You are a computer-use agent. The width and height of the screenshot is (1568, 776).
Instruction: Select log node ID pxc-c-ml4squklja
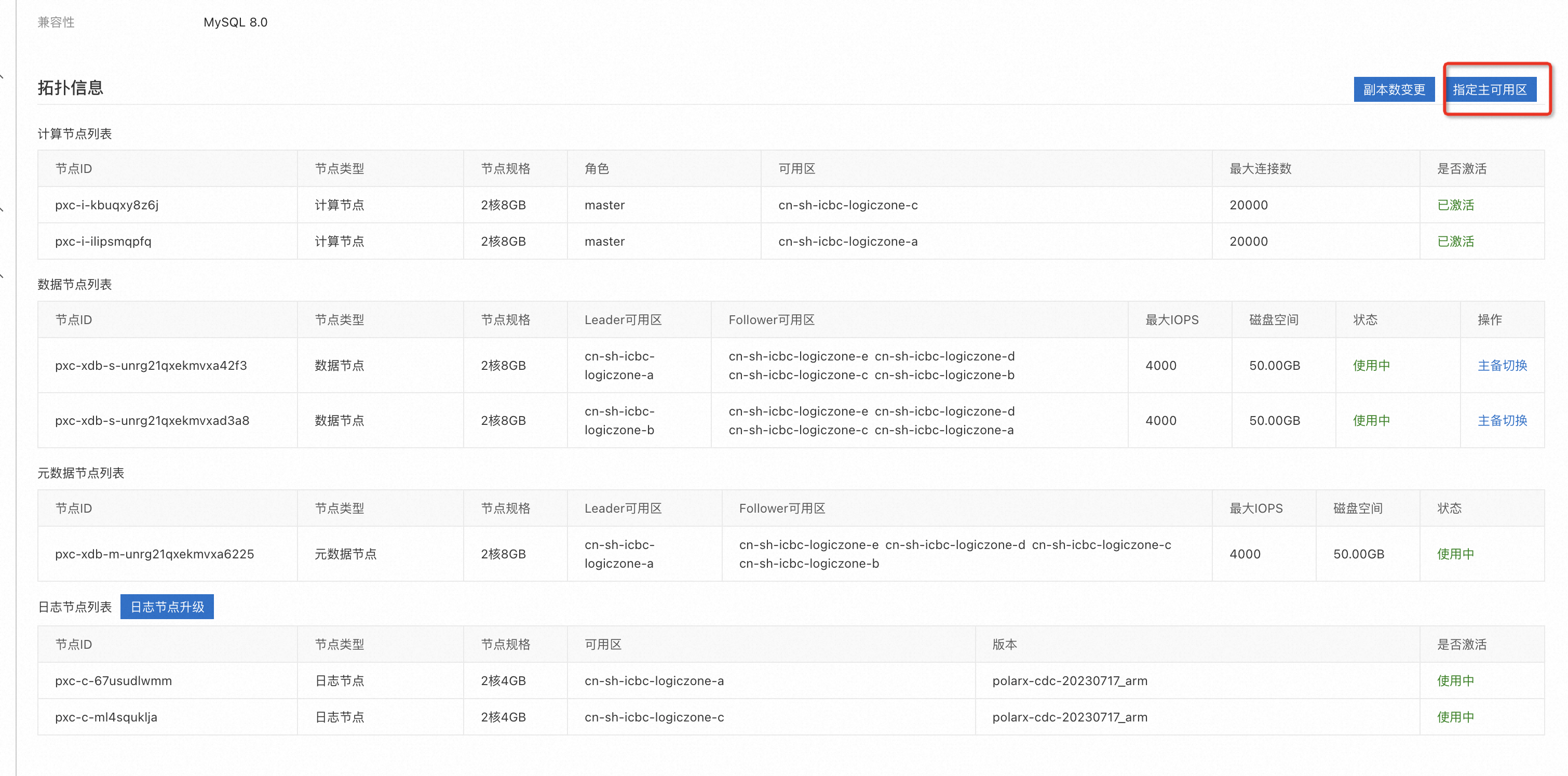[106, 717]
